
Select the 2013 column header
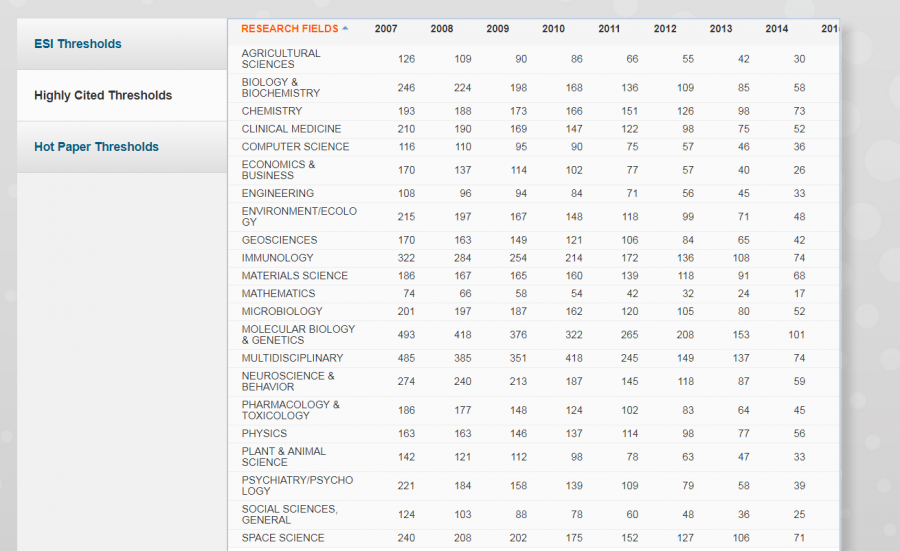pos(720,29)
